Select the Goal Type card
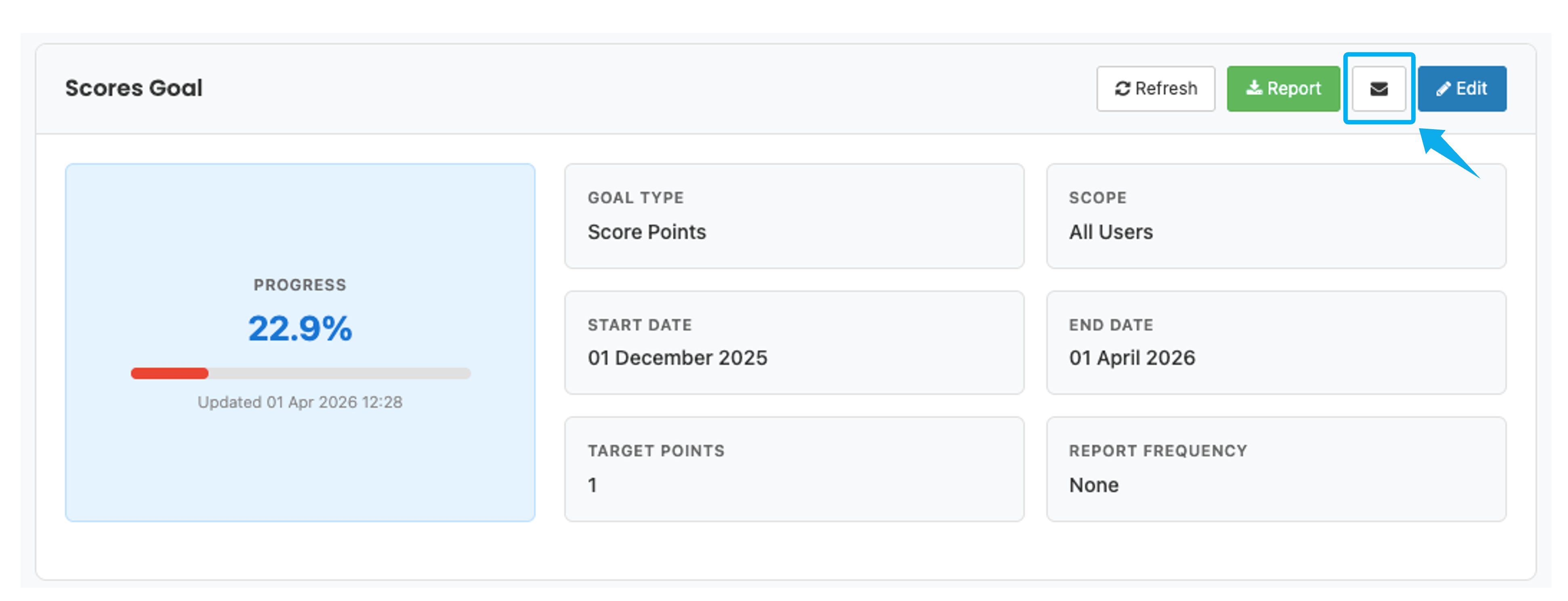 tap(794, 216)
